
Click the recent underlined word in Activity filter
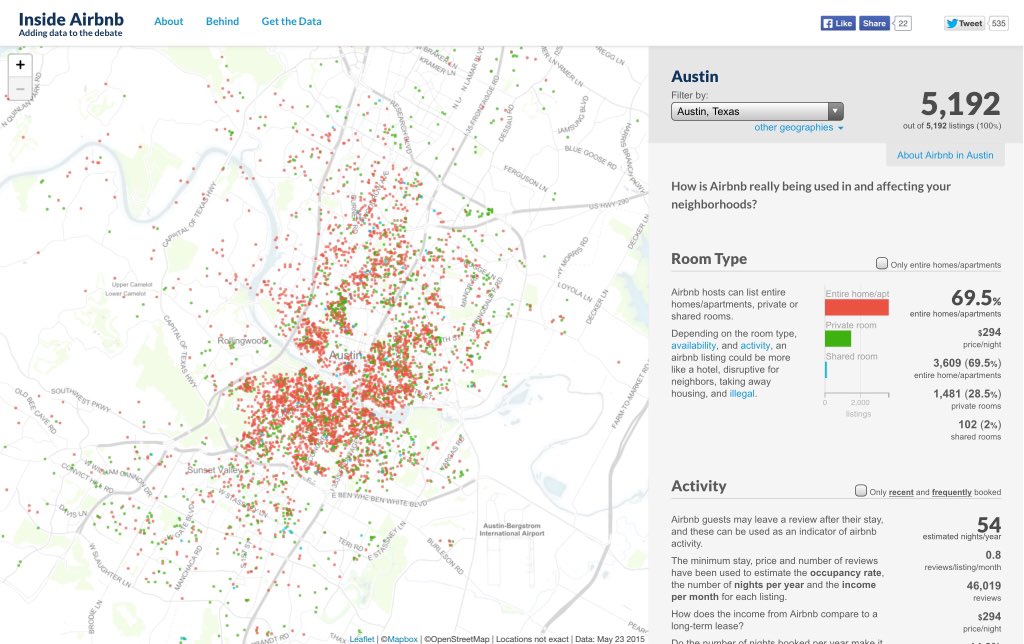[901, 492]
